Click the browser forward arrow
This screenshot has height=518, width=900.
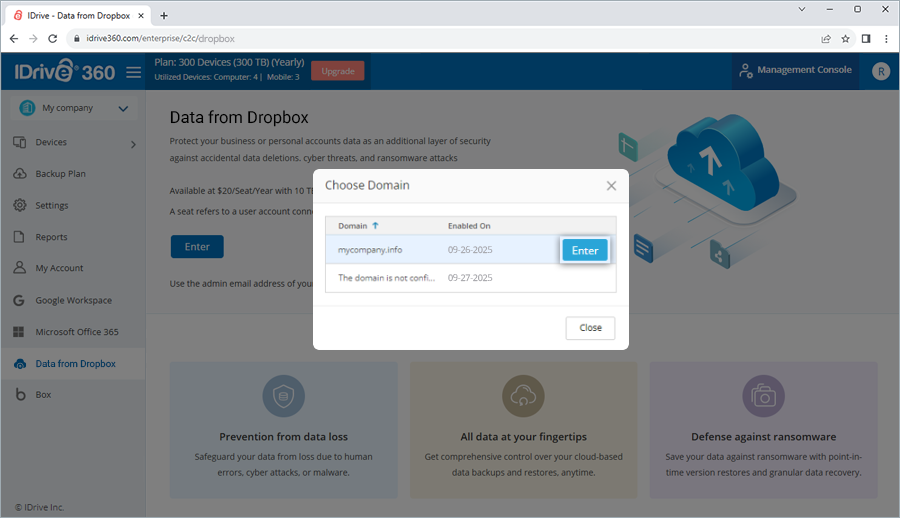33,38
